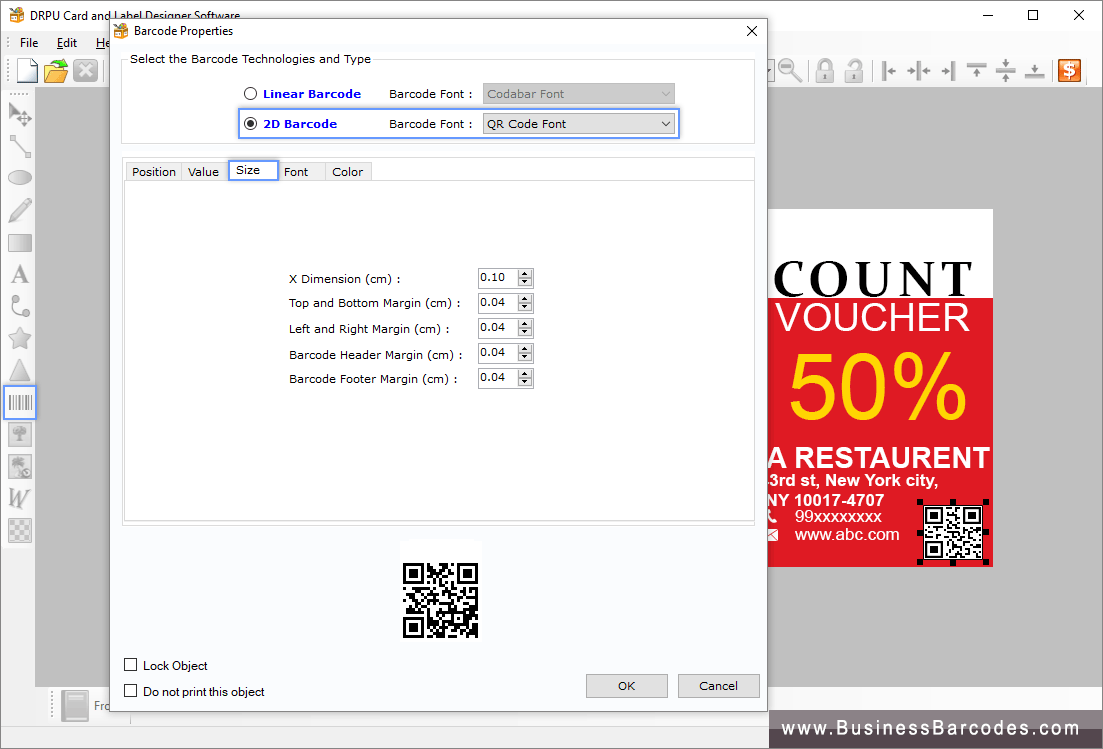The height and width of the screenshot is (749, 1103).
Task: Click the www.abc.com text on card
Action: click(x=847, y=534)
